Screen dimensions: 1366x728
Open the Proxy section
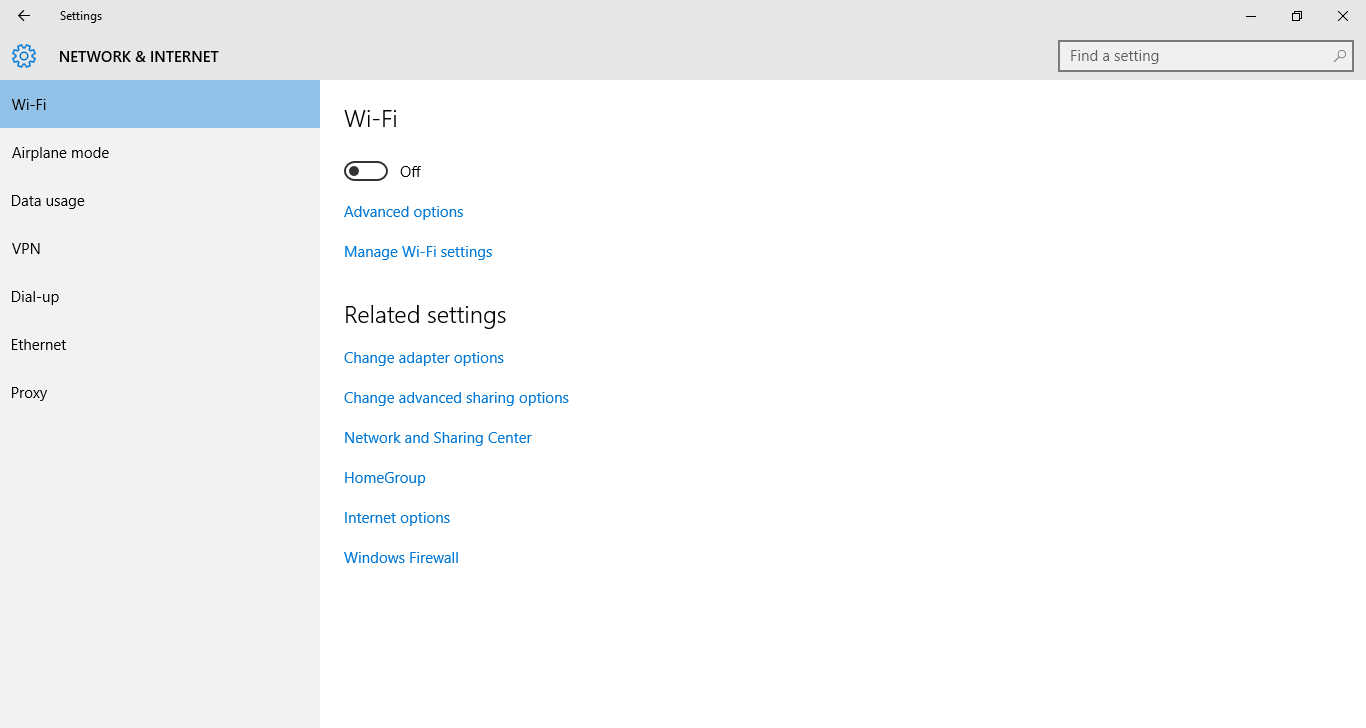(x=160, y=392)
